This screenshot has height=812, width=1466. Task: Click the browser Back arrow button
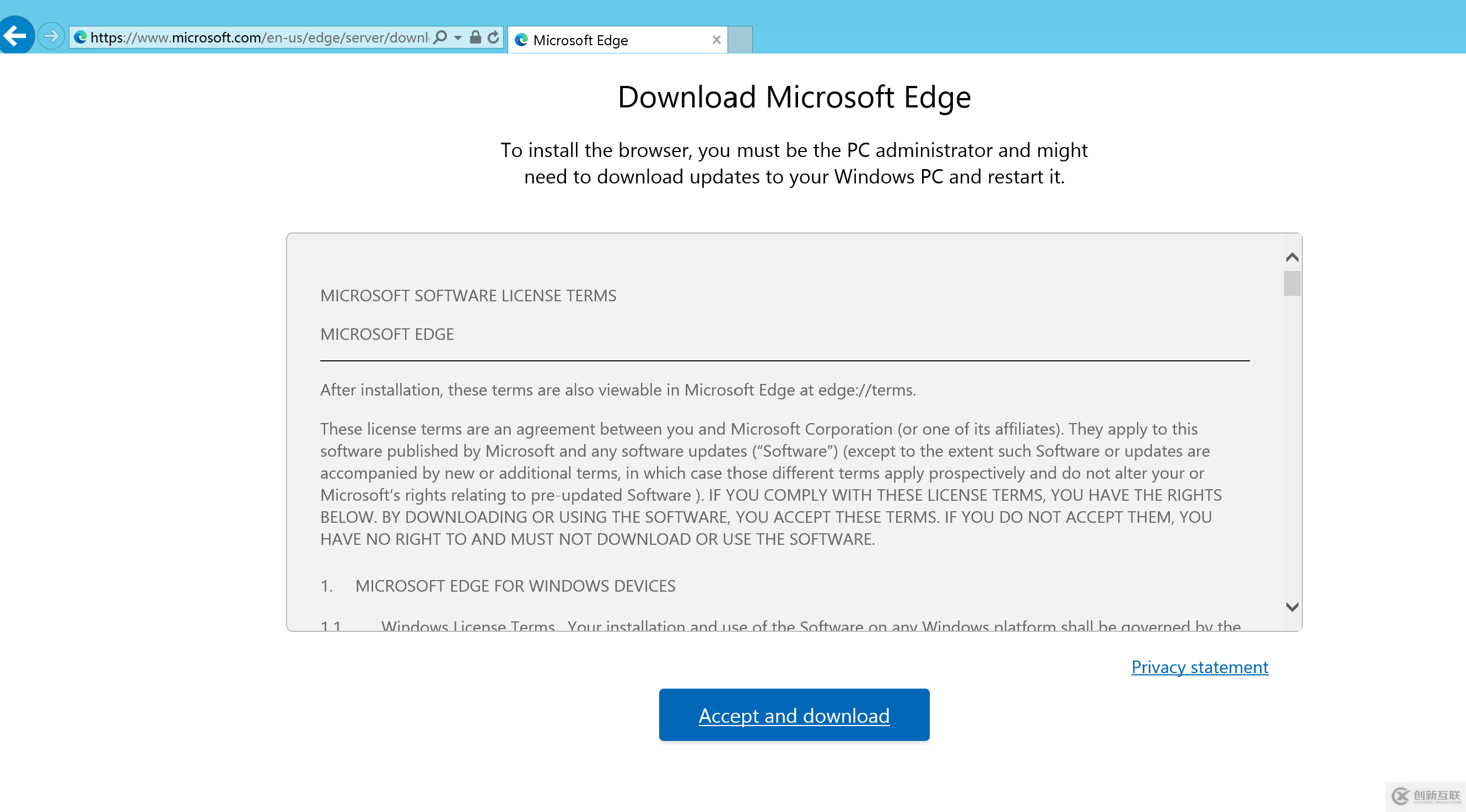click(16, 35)
